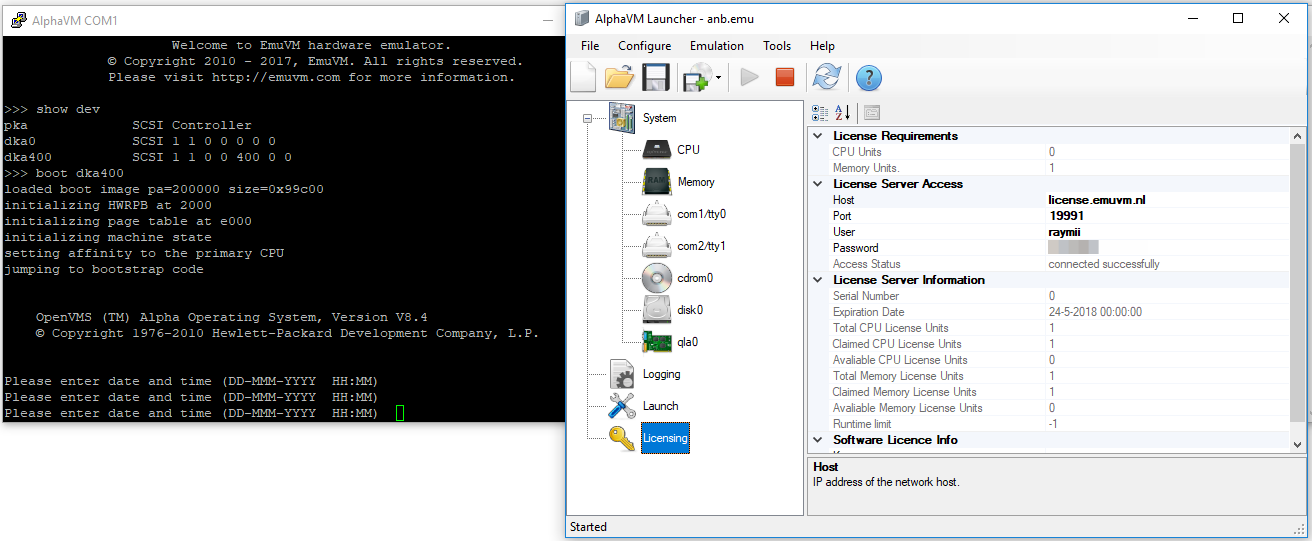Select disk0 in the device tree
This screenshot has width=1312, height=541.
(x=690, y=310)
